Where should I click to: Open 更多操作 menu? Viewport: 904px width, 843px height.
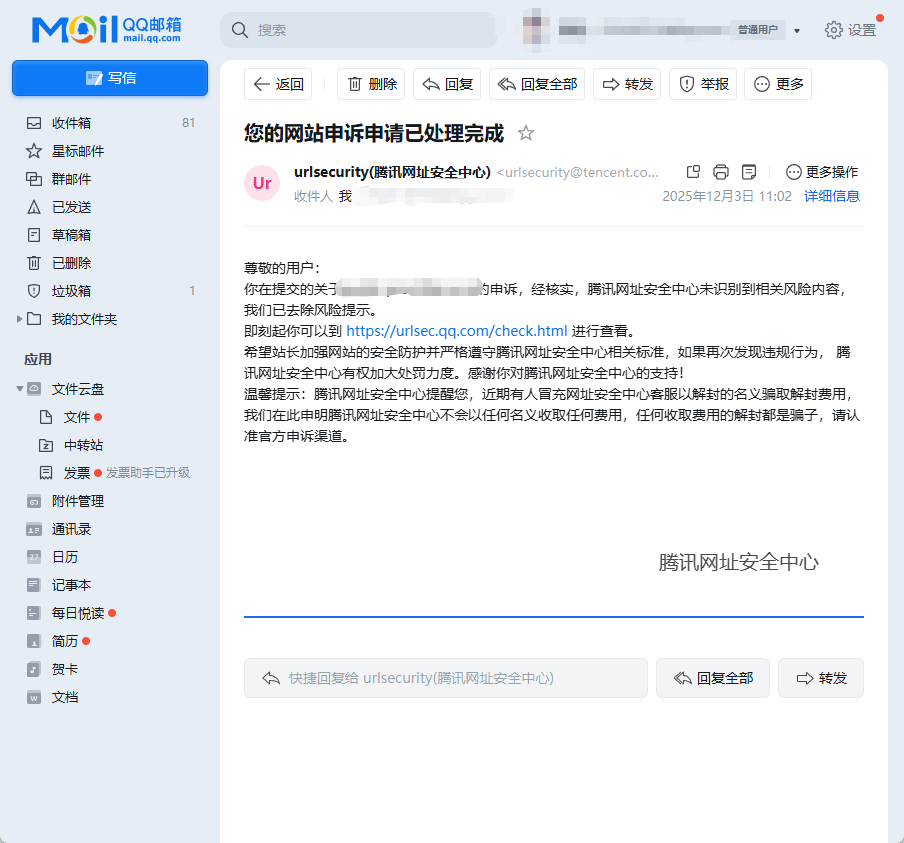(x=822, y=172)
